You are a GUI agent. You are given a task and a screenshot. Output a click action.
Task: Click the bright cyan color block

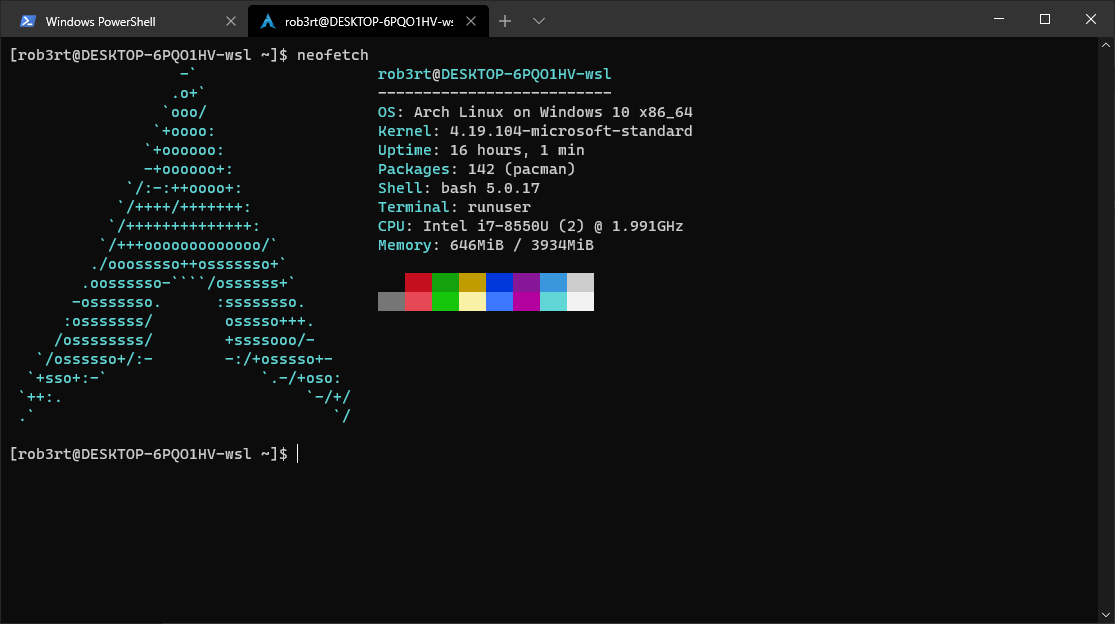pos(553,301)
